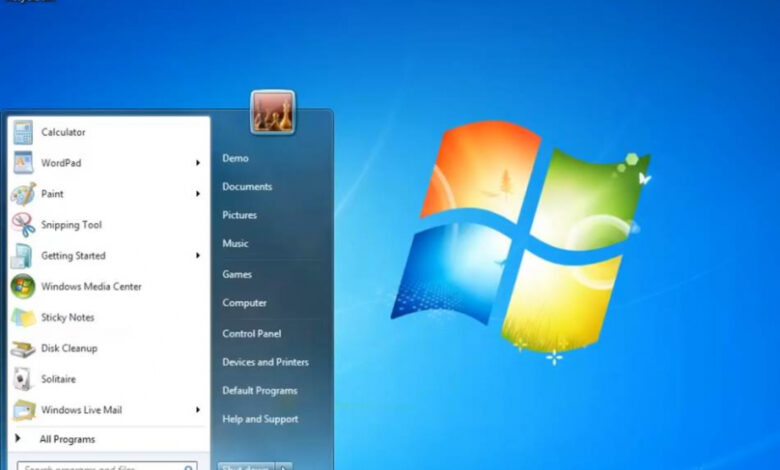The width and height of the screenshot is (780, 470).
Task: Open Default Programs
Action: [x=260, y=390]
